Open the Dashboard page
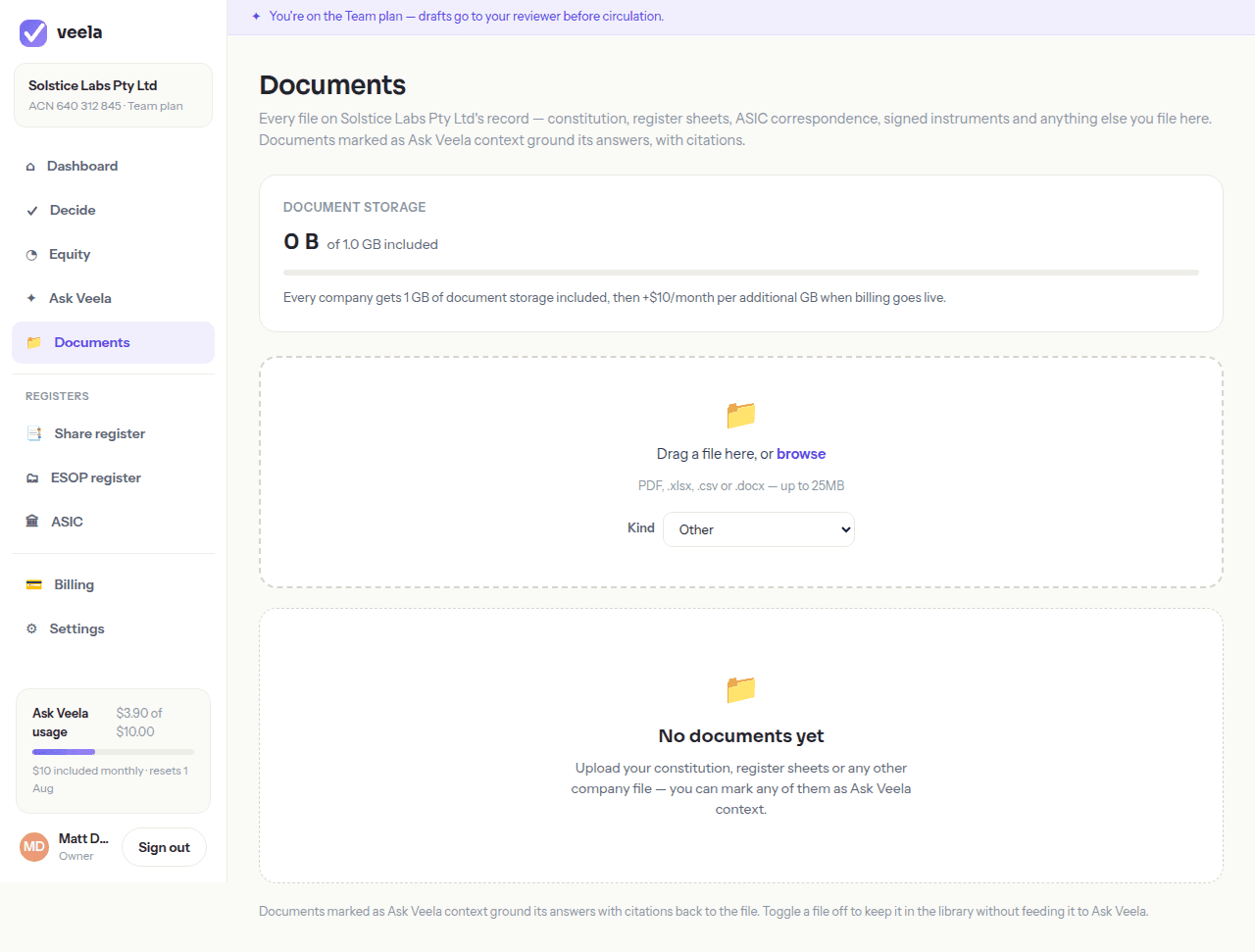This screenshot has width=1255, height=952. (x=113, y=167)
